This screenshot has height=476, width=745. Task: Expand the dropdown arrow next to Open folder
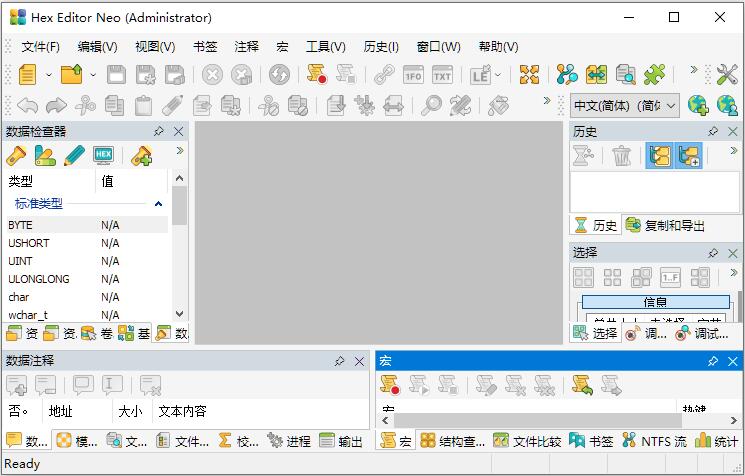coord(93,75)
